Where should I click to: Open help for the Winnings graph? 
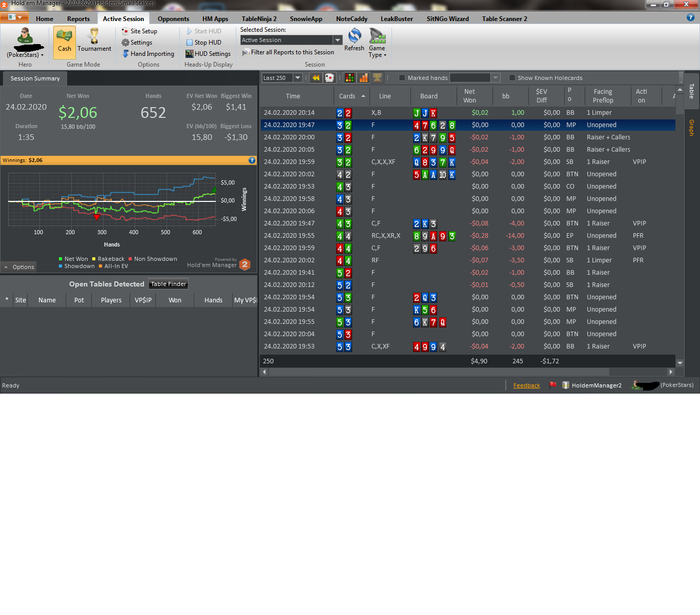tap(252, 160)
